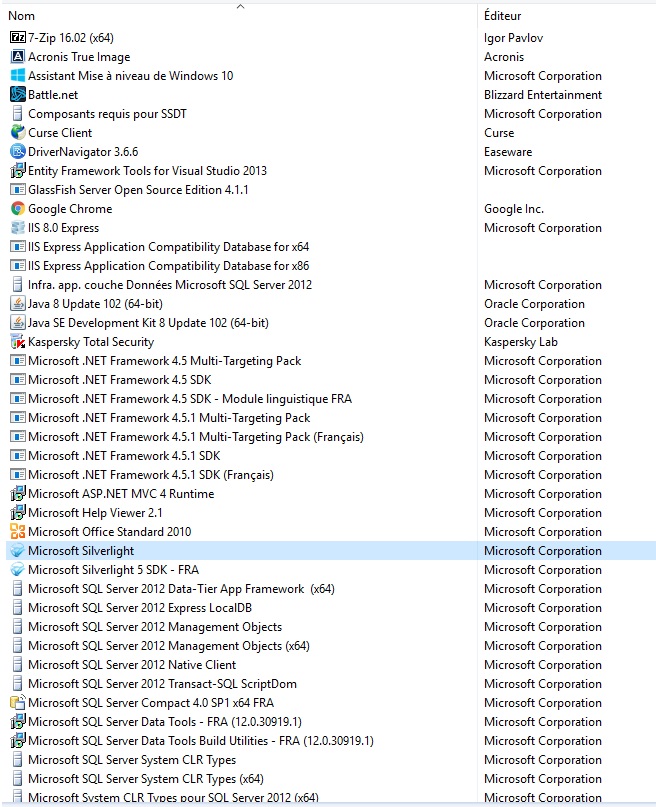The width and height of the screenshot is (656, 807).
Task: Click SQL Server 2012 Express LocalDB icon
Action: (x=17, y=608)
